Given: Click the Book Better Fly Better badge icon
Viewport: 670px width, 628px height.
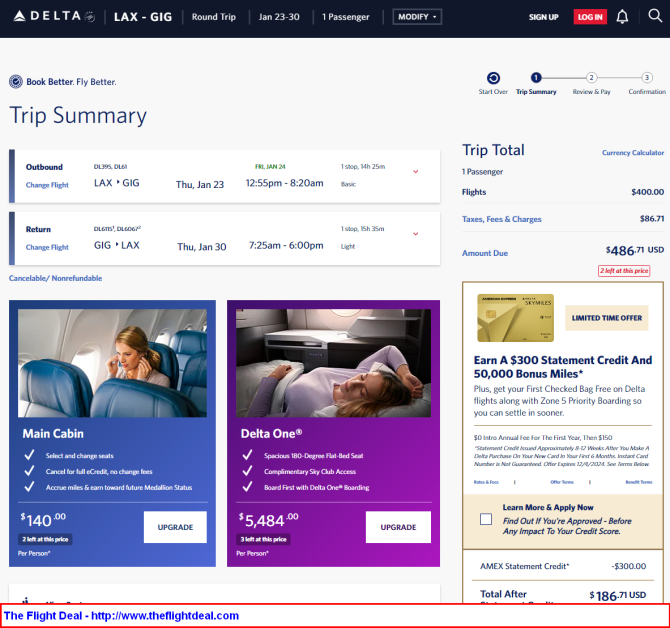Looking at the screenshot, I should tap(16, 82).
